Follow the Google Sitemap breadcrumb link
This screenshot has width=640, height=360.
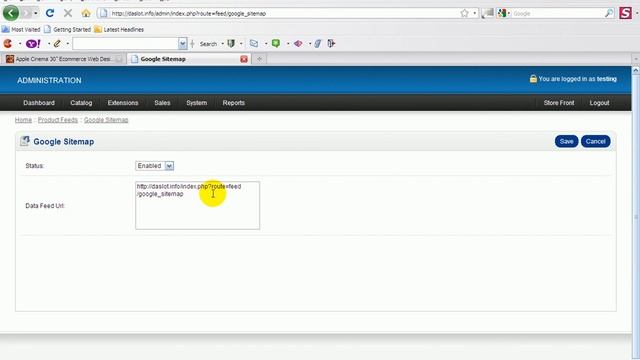pos(106,120)
